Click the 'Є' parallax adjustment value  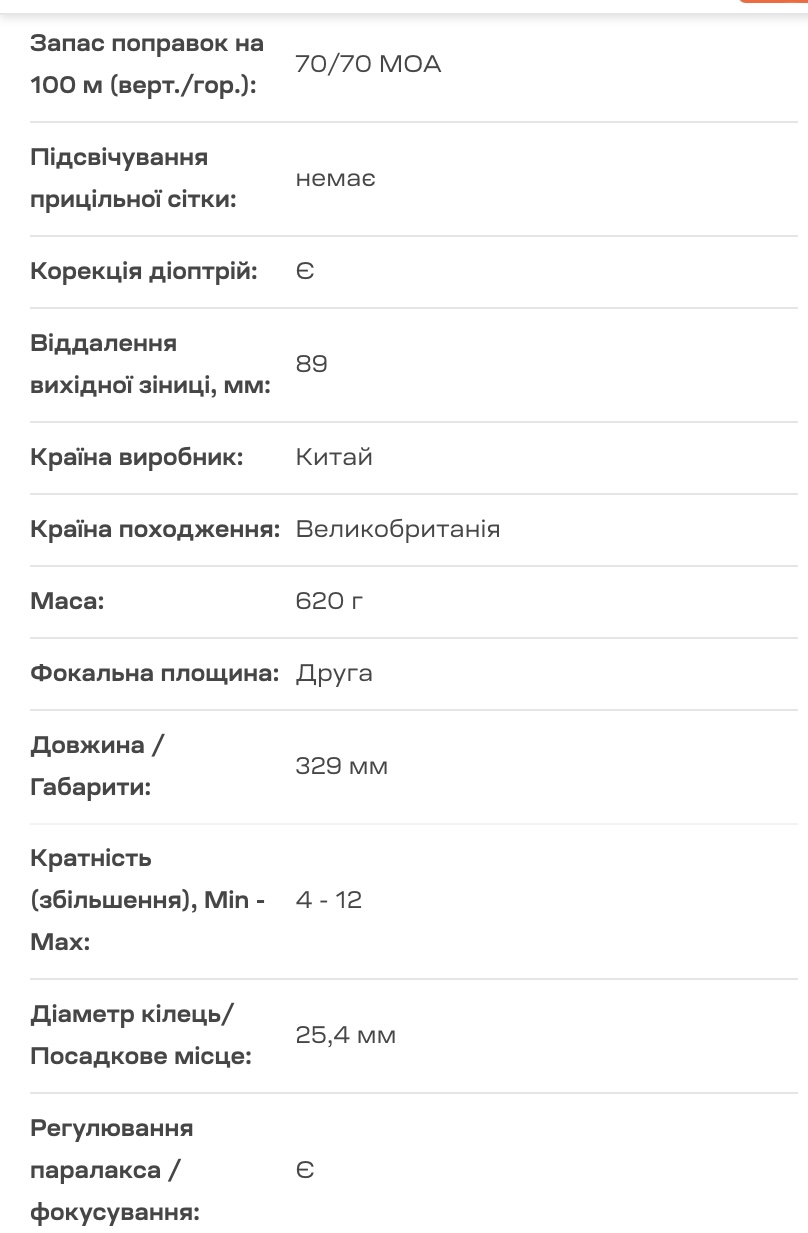pyautogui.click(x=306, y=1170)
